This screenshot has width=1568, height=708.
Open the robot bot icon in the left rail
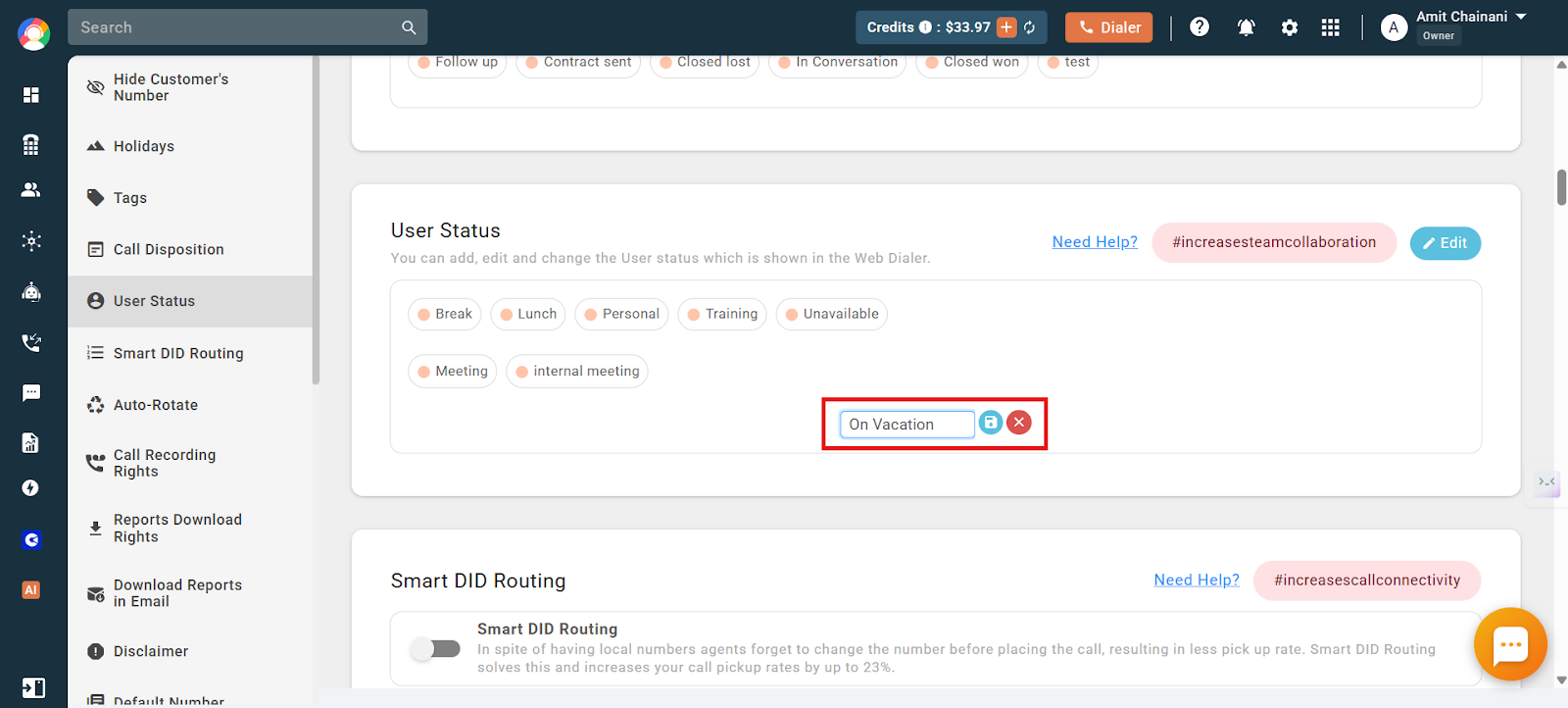[x=31, y=291]
